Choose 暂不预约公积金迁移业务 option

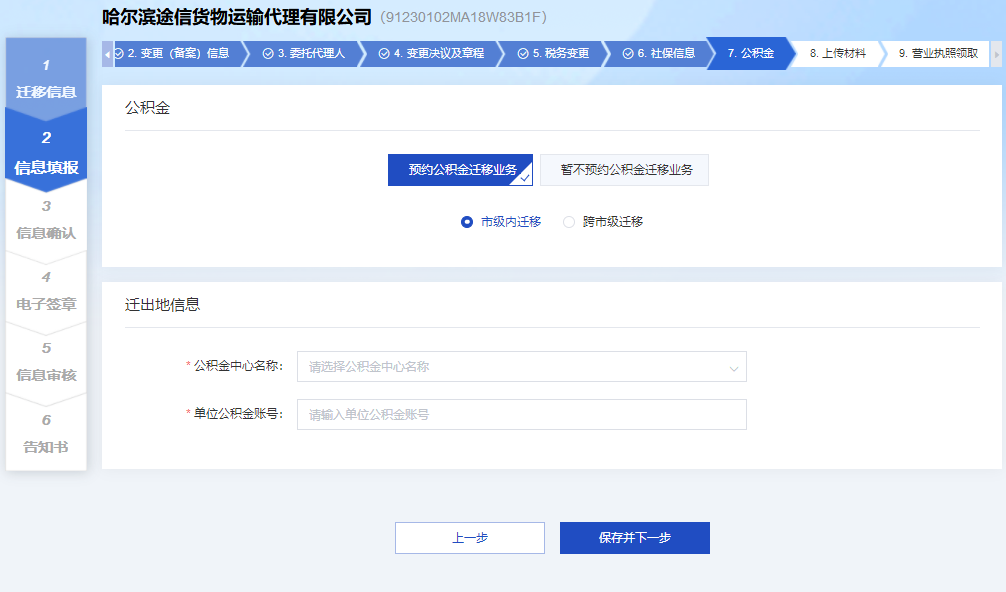pos(625,170)
